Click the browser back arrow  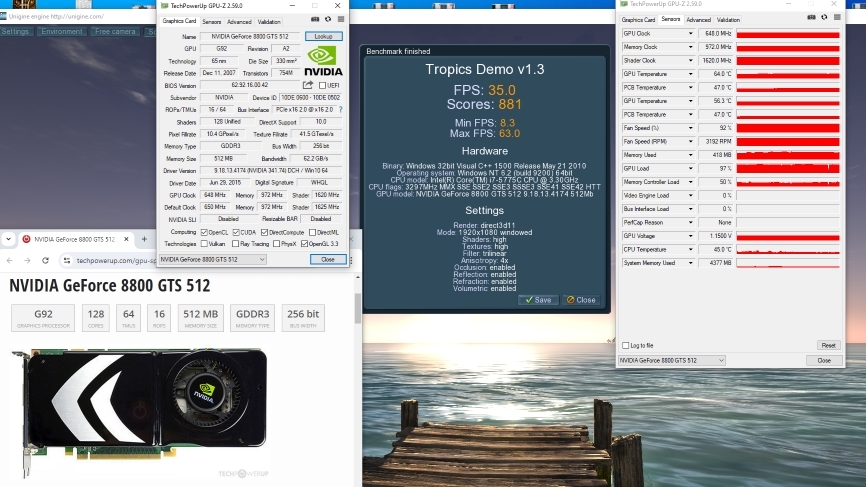(9, 260)
